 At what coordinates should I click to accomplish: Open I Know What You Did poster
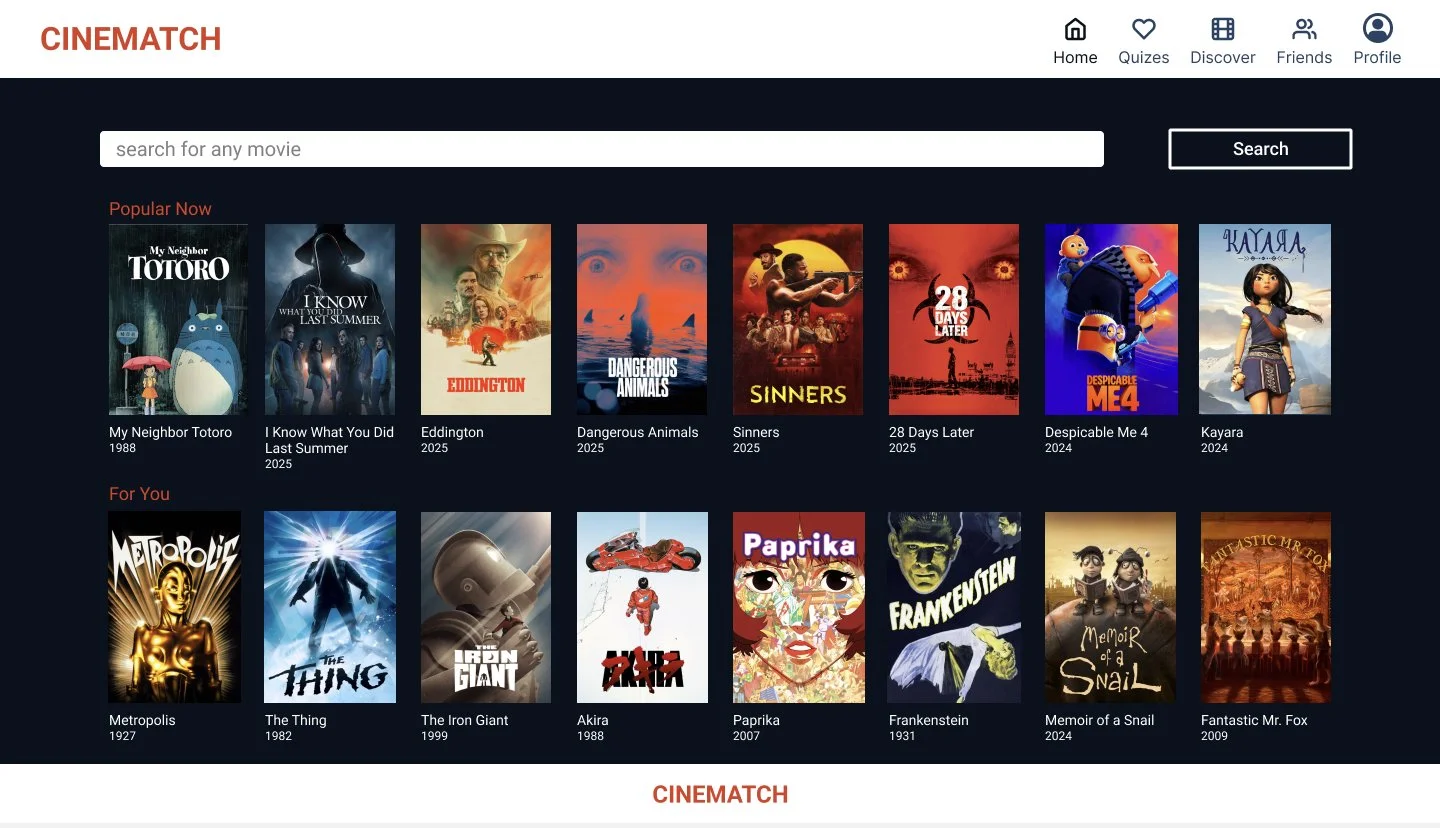pos(330,320)
